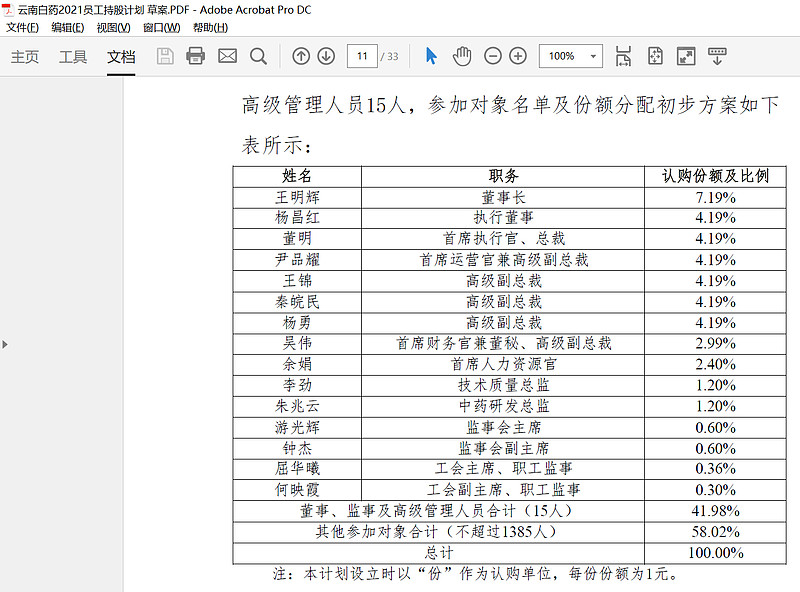Select the 文档 tab

pos(121,57)
